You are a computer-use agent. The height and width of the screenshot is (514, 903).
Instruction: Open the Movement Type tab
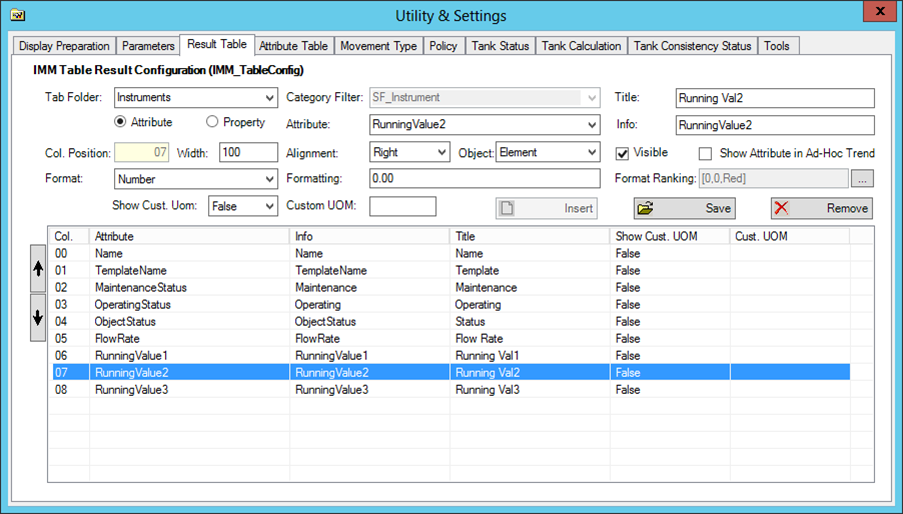(378, 46)
